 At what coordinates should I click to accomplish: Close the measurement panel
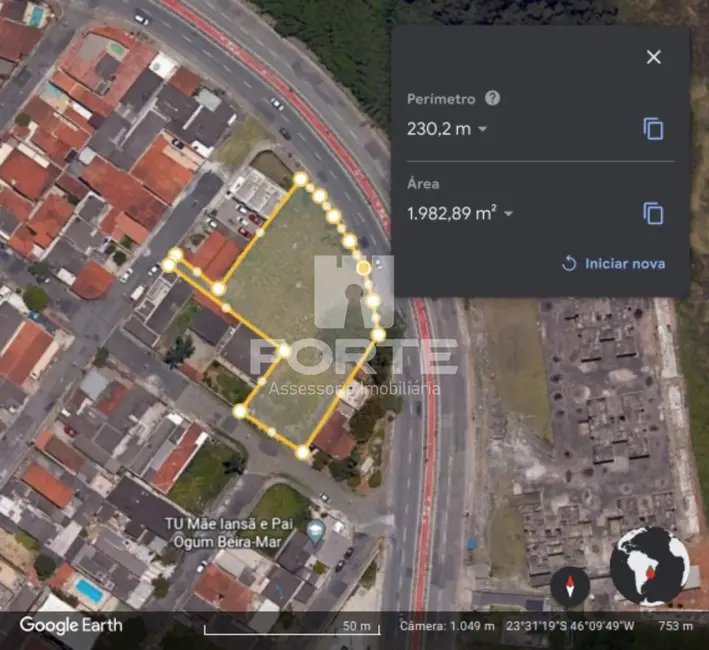click(653, 57)
